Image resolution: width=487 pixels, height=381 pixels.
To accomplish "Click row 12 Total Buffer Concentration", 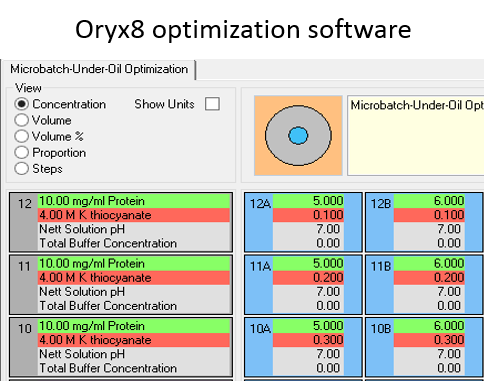I will click(x=134, y=243).
